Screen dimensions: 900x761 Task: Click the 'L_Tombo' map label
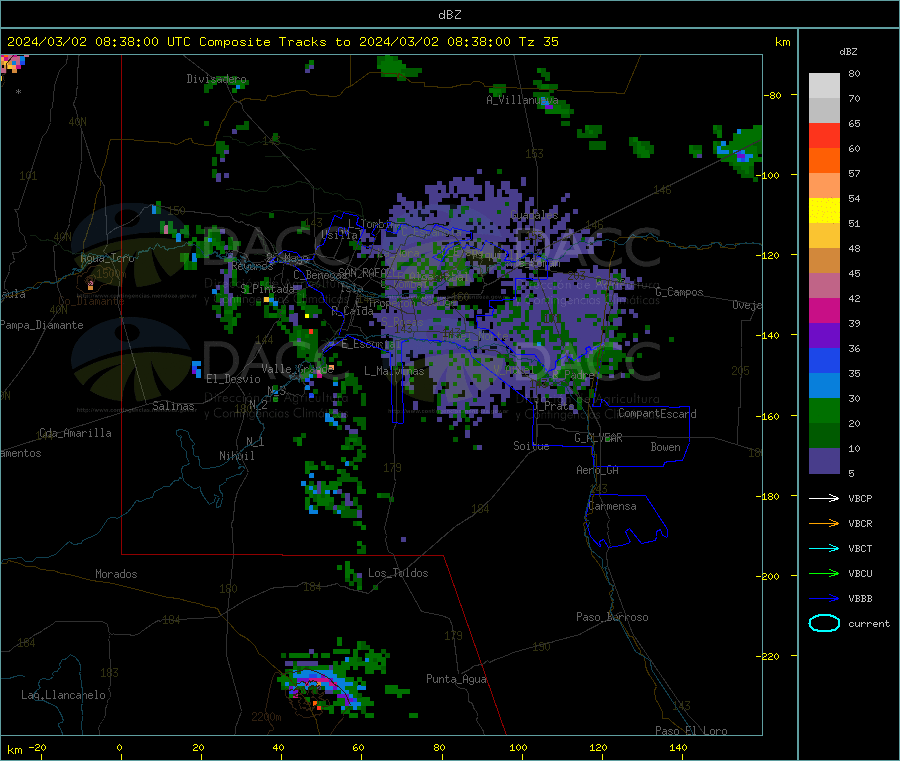(369, 224)
